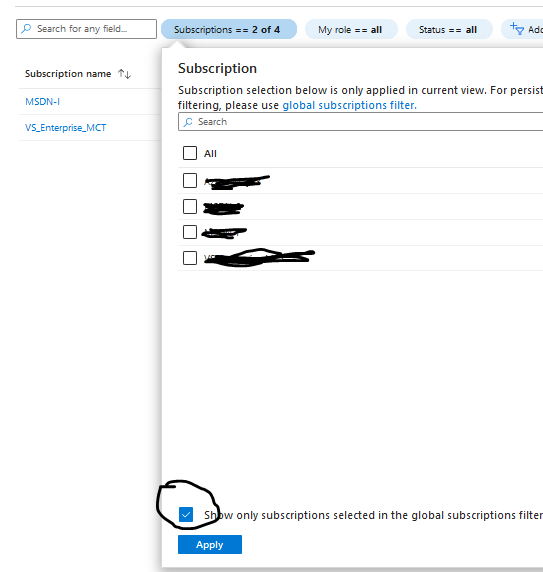The image size is (543, 572).
Task: Check the fourth redacted subscription checkbox
Action: click(190, 258)
